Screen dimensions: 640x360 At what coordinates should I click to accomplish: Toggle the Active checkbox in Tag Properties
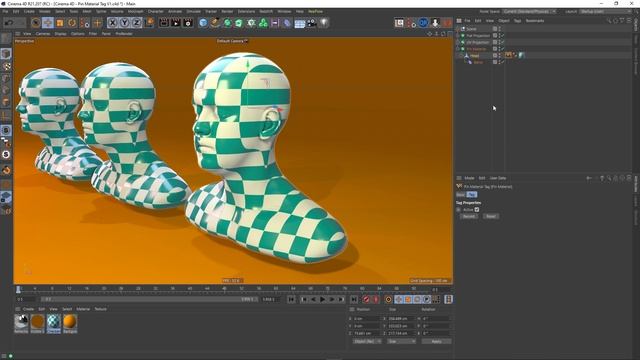[476, 210]
